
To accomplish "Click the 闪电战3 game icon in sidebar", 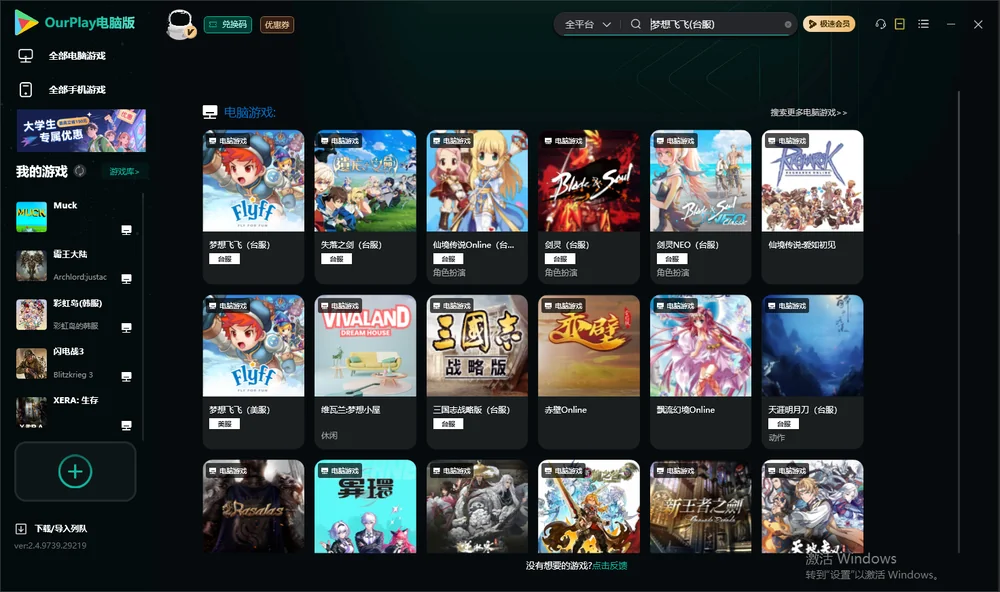I will point(31,364).
